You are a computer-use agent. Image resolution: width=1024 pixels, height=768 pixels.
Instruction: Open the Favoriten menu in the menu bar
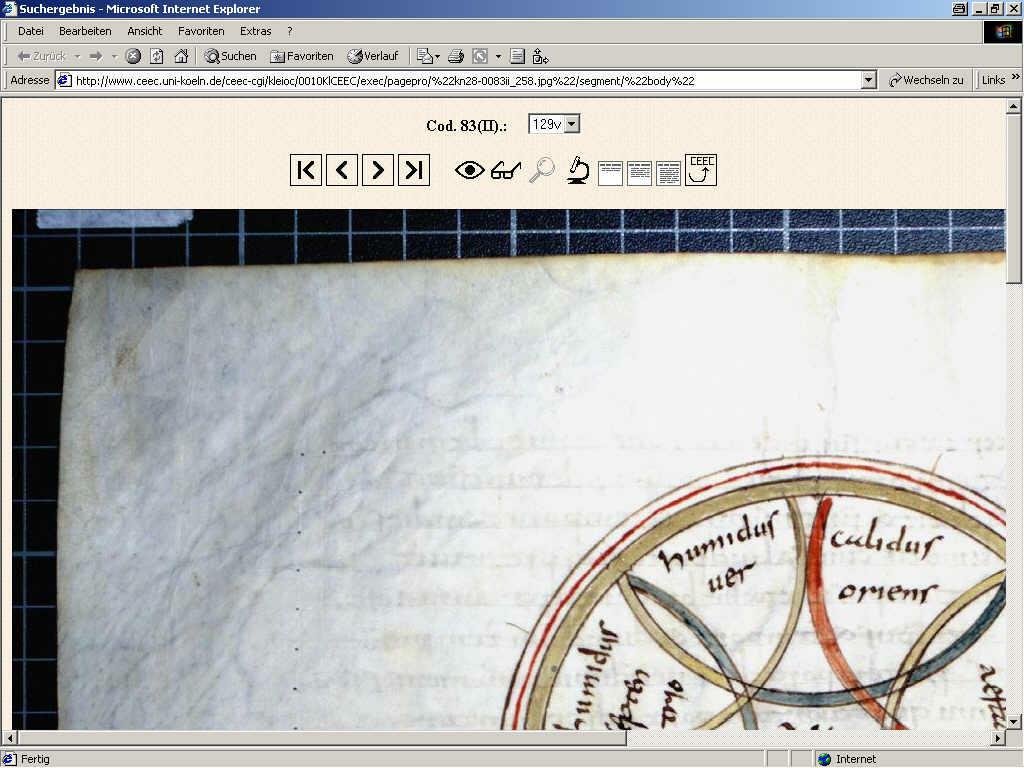pos(201,31)
